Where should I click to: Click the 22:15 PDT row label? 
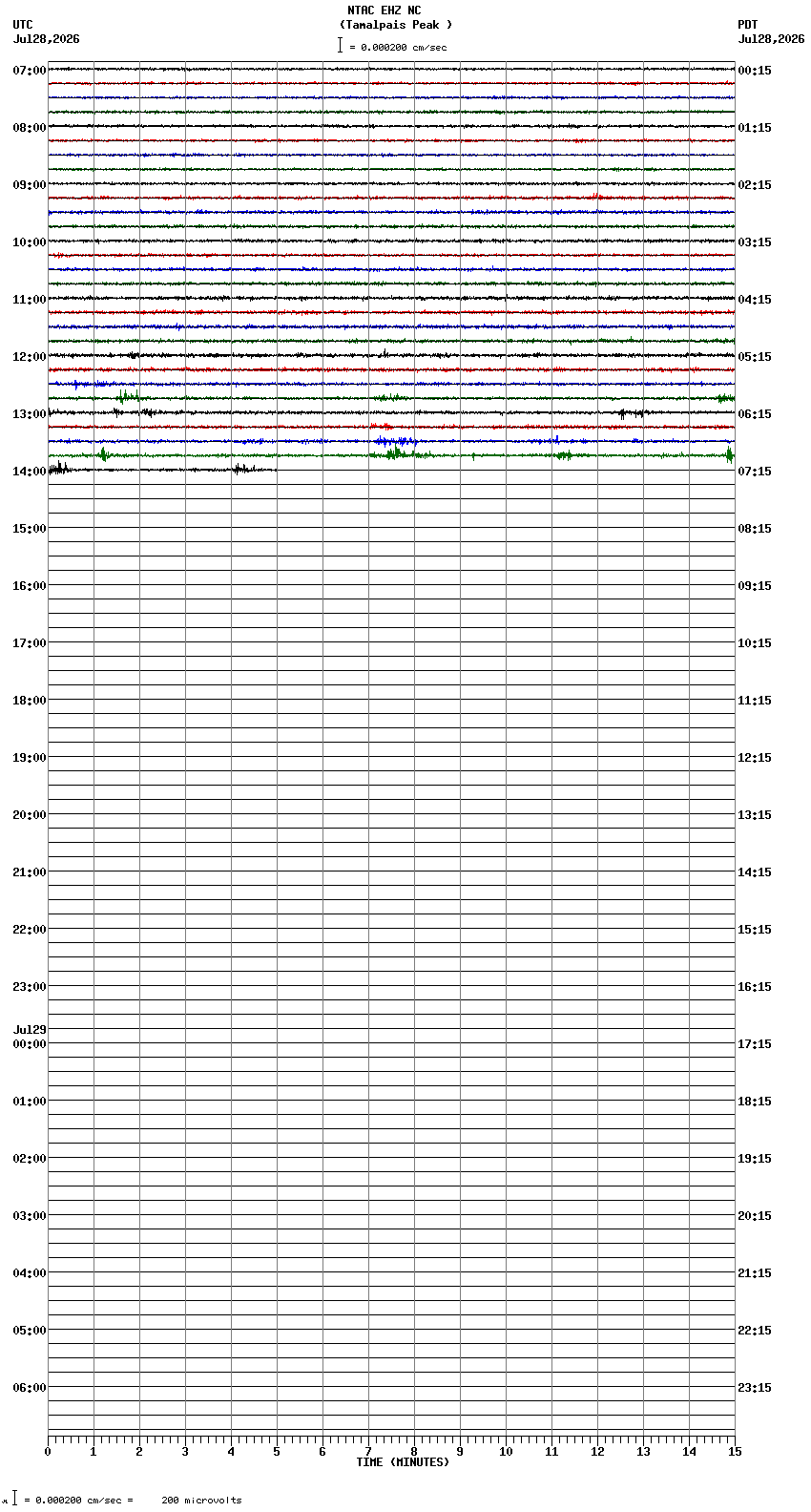pyautogui.click(x=755, y=1331)
